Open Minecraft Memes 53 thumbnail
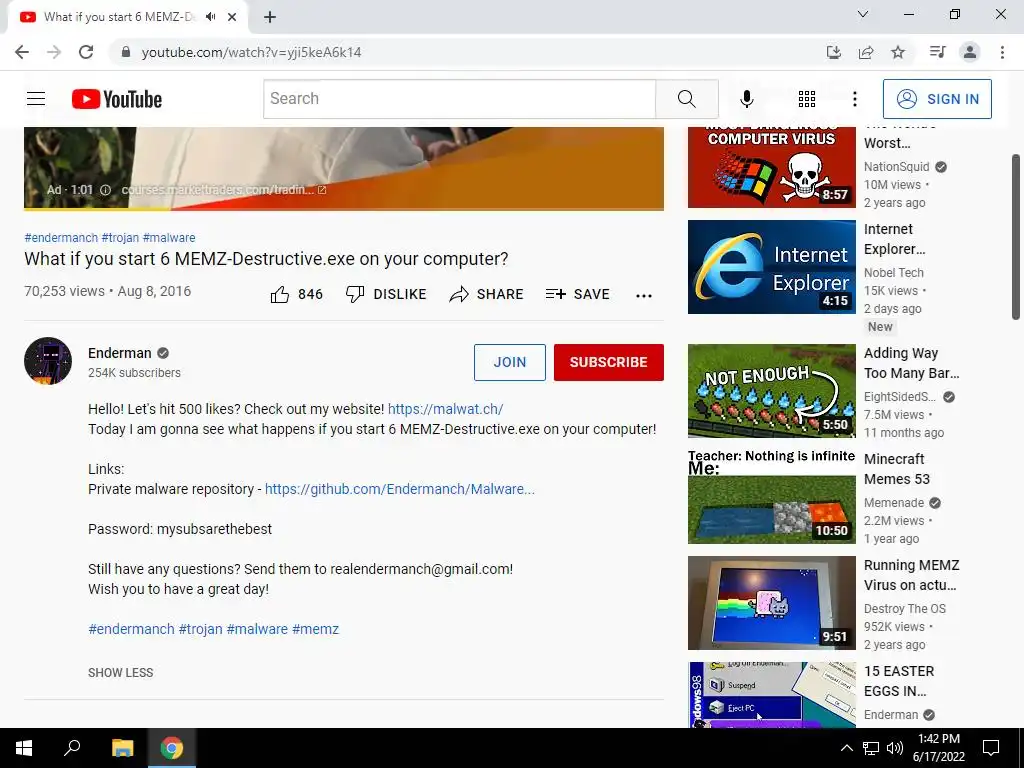The image size is (1024, 768). tap(771, 496)
